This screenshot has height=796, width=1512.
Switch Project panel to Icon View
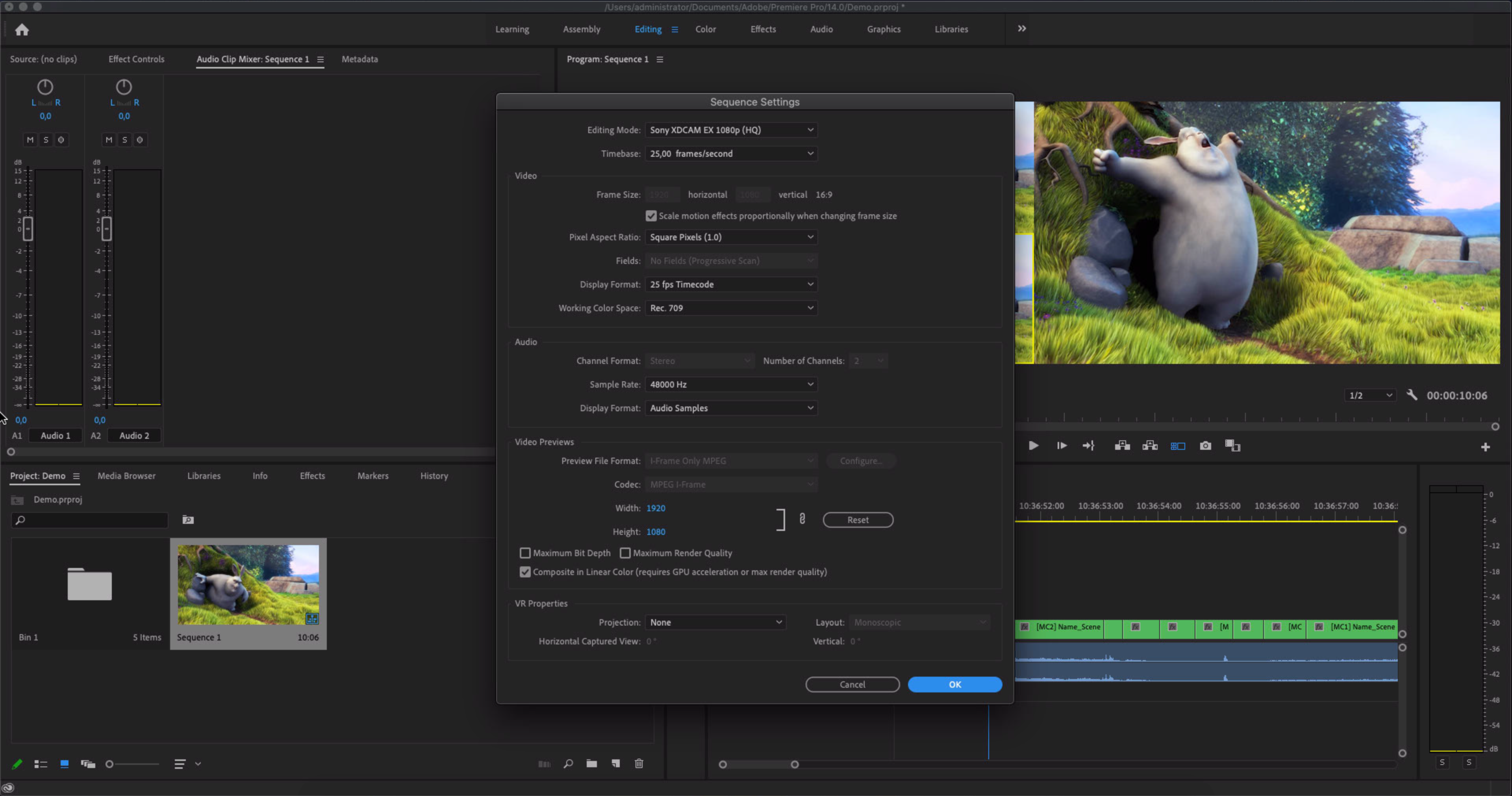(65, 764)
